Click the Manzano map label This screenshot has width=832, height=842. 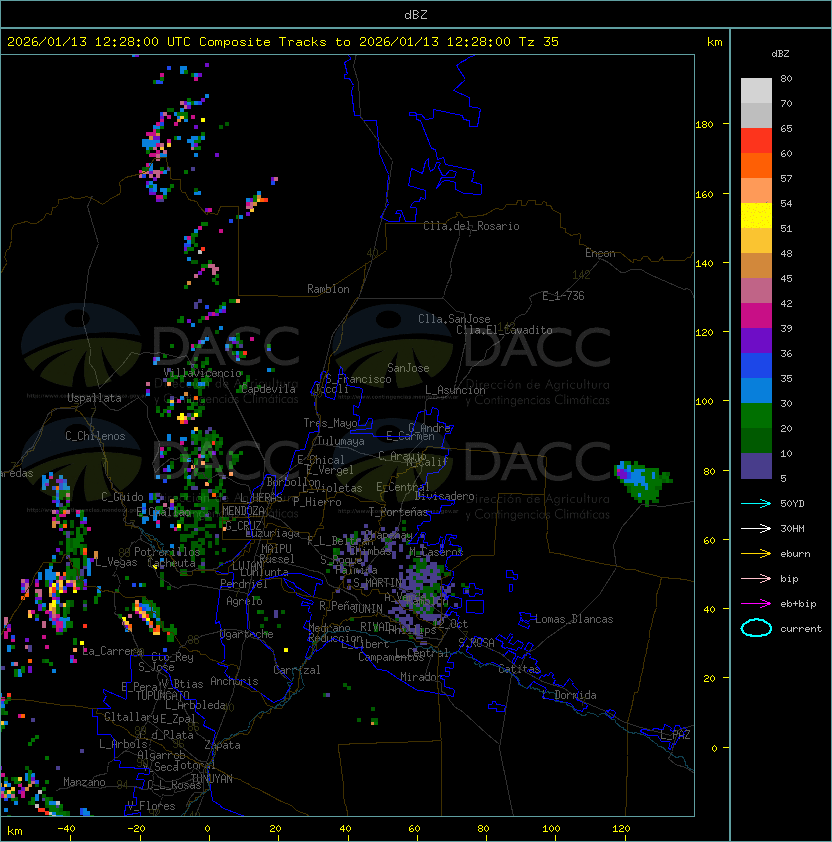point(84,782)
